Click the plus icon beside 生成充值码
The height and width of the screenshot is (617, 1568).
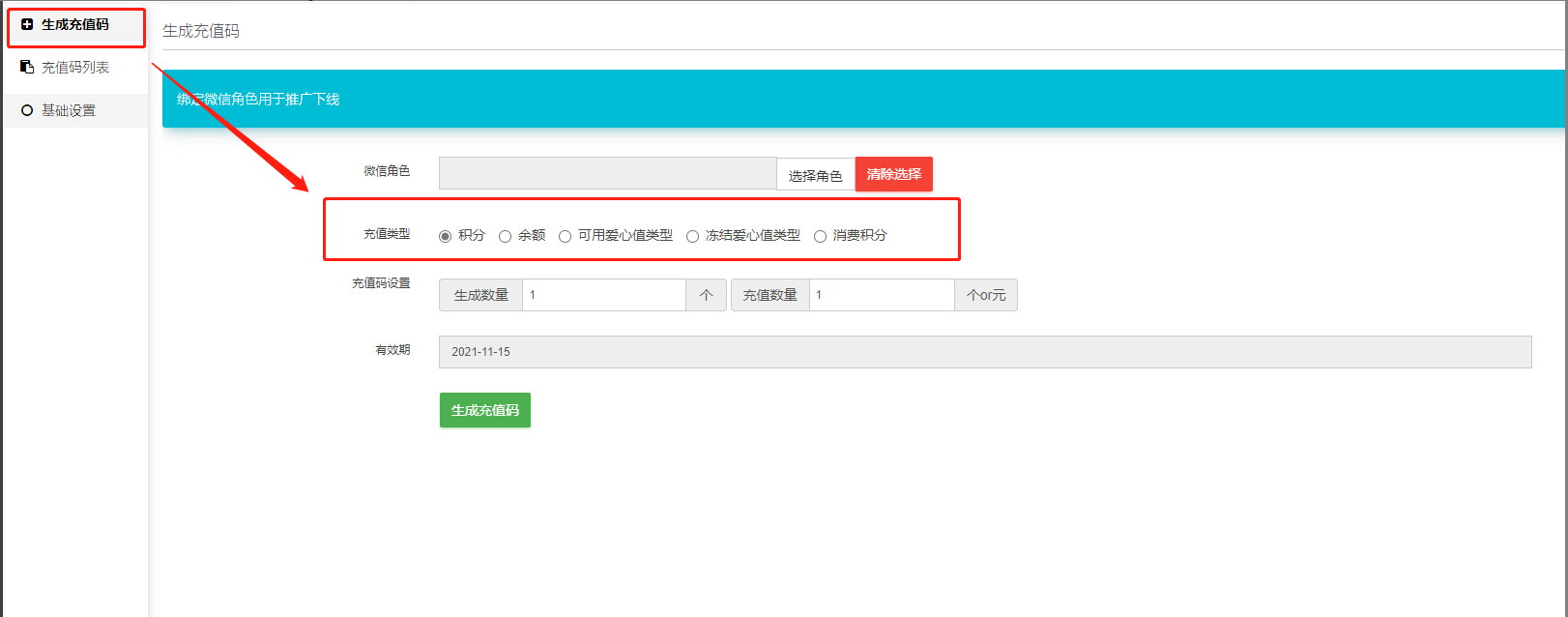(27, 24)
